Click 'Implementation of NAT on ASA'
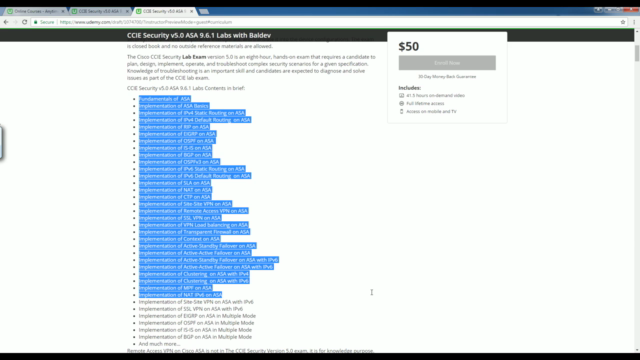The width and height of the screenshot is (640, 360). 175,190
